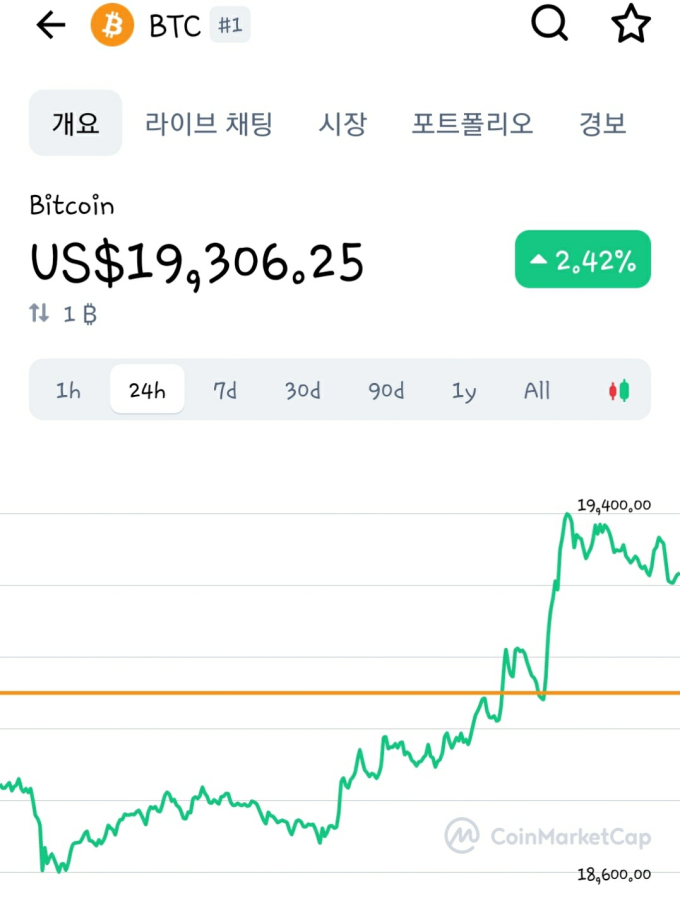Select the 24h chart range
This screenshot has height=908, width=680.
pos(147,389)
